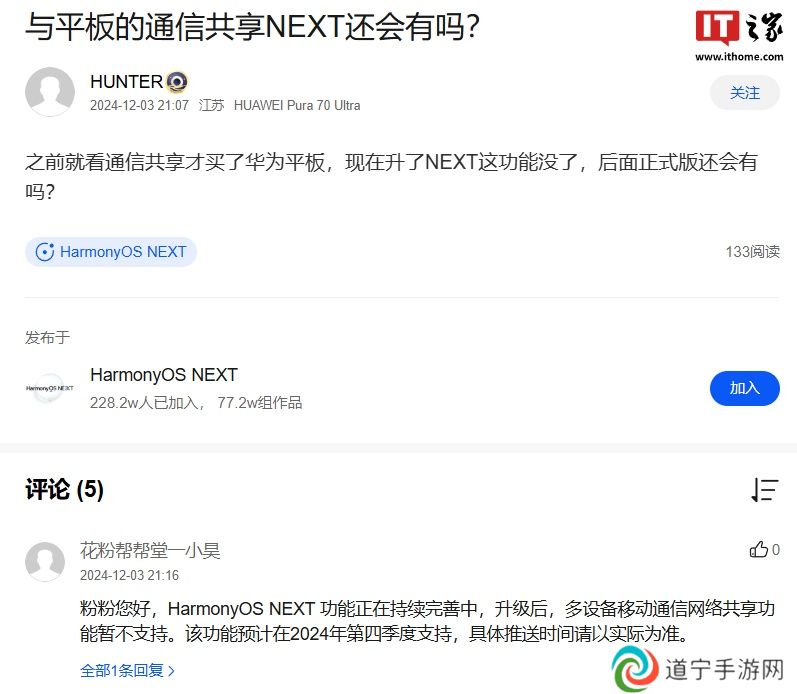The height and width of the screenshot is (694, 797).
Task: Open username link 花粉帮帮堂一小昊
Action: (150, 551)
